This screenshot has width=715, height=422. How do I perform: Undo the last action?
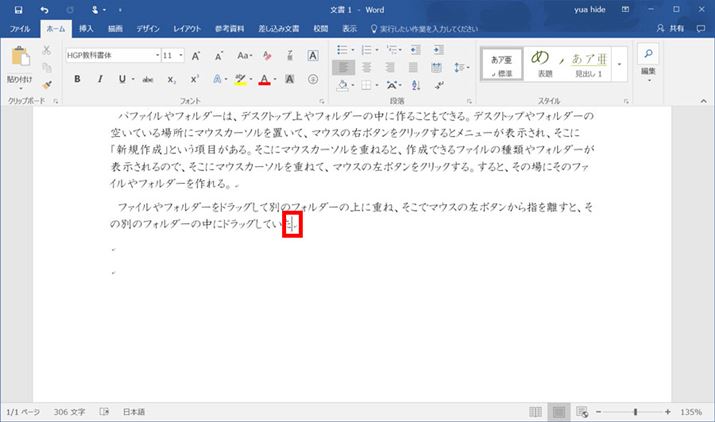click(x=44, y=10)
